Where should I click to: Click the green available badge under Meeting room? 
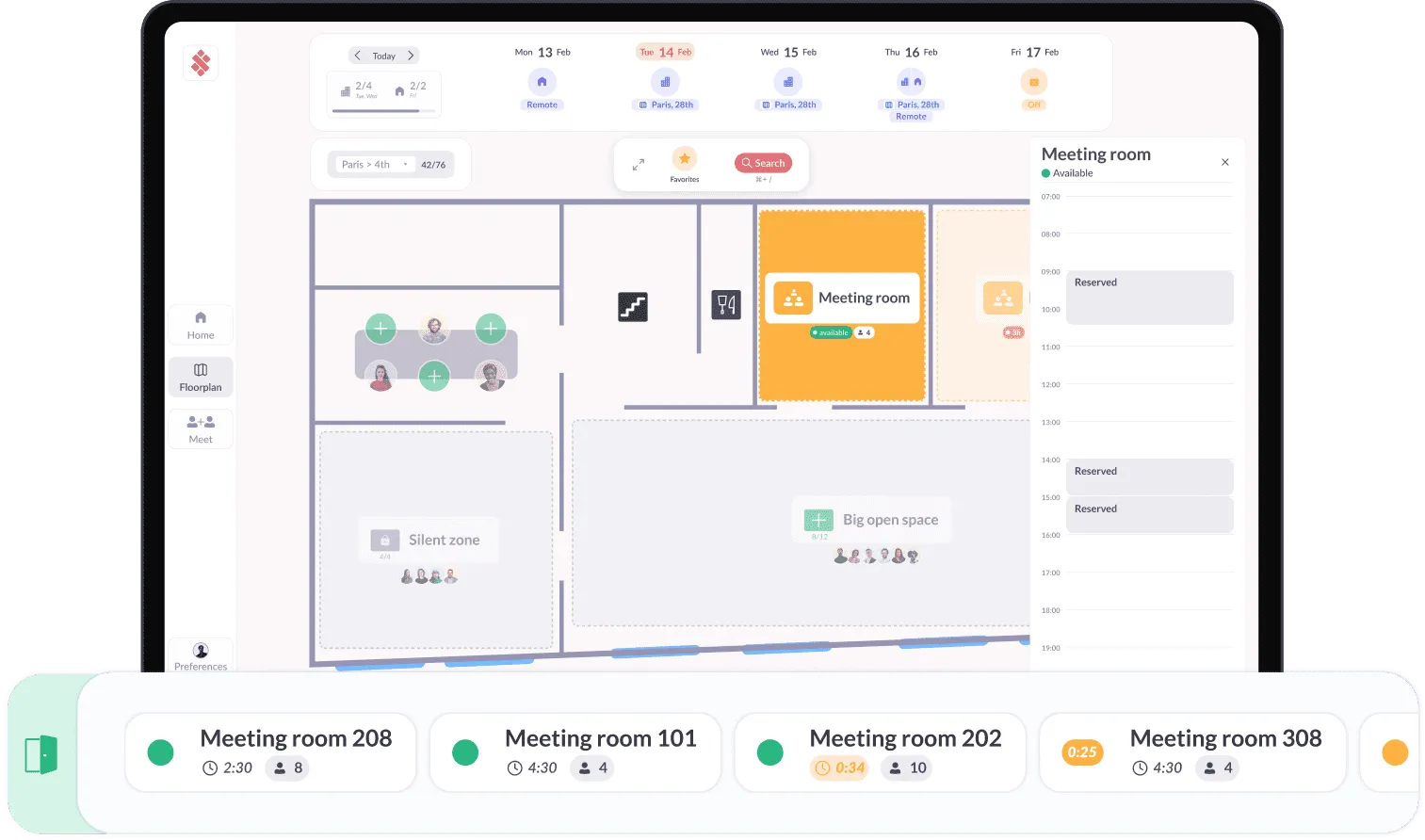(x=831, y=332)
